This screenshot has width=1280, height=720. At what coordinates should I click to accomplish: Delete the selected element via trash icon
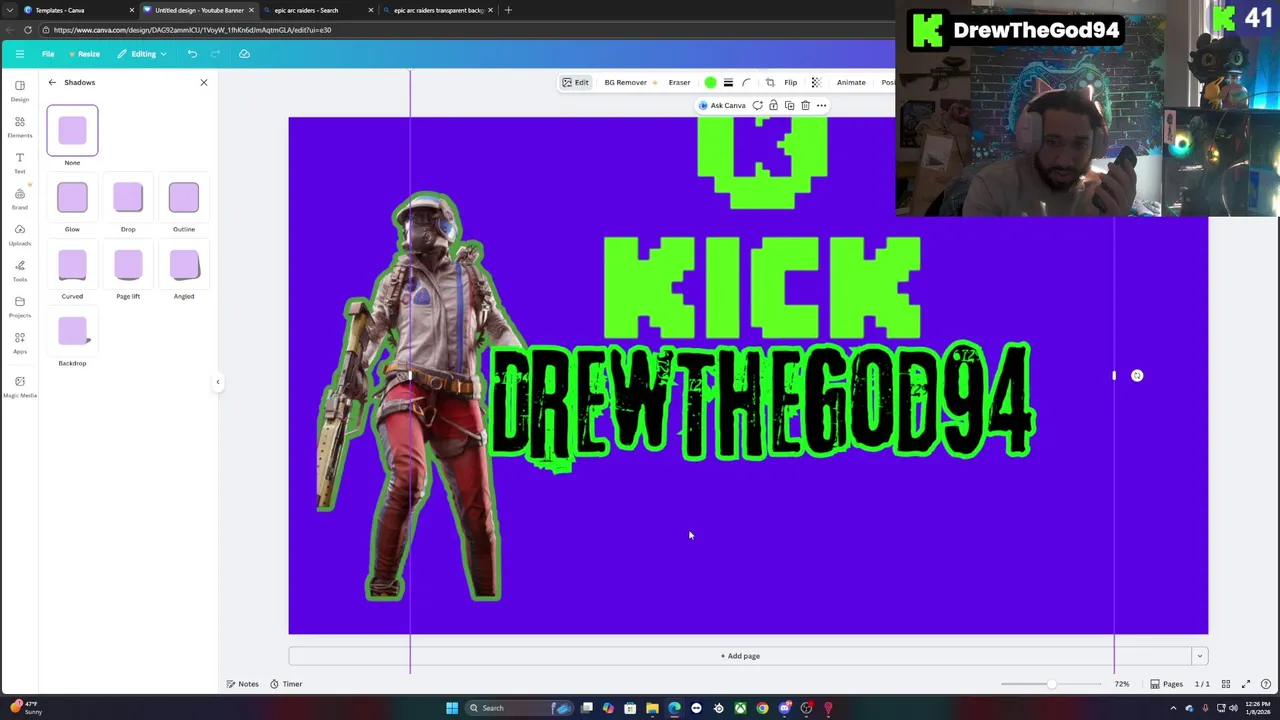[x=805, y=105]
